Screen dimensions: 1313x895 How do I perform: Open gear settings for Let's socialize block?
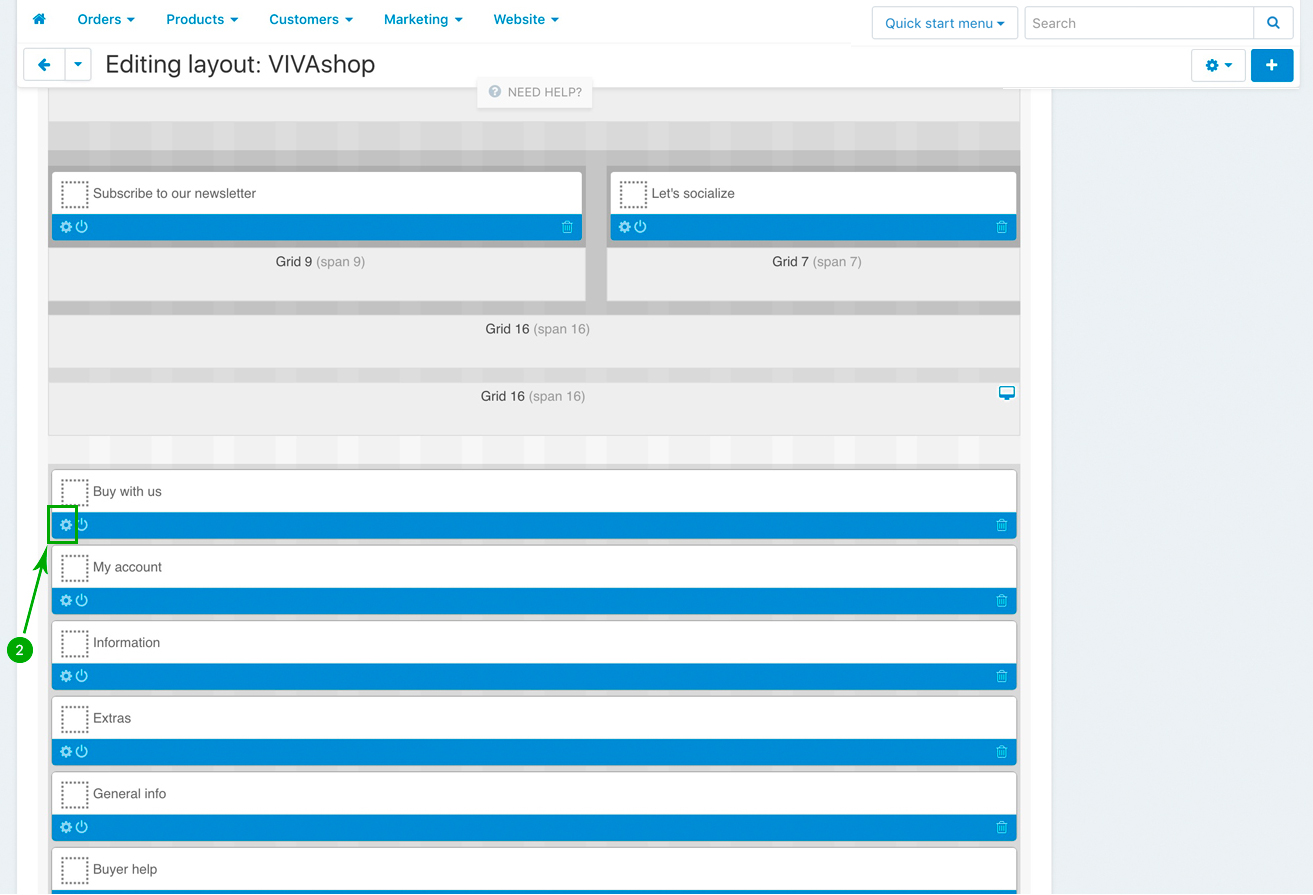[x=625, y=227]
